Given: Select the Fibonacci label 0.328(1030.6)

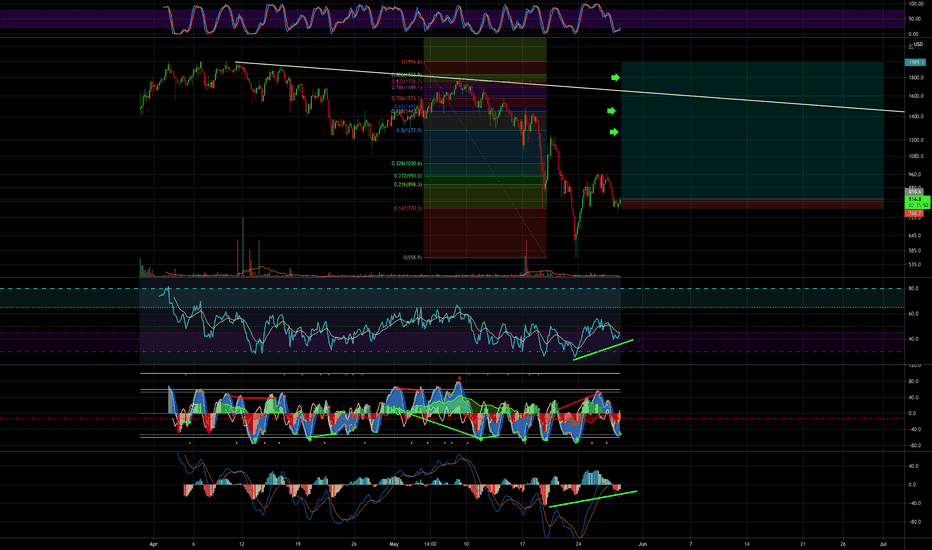Looking at the screenshot, I should 407,163.
